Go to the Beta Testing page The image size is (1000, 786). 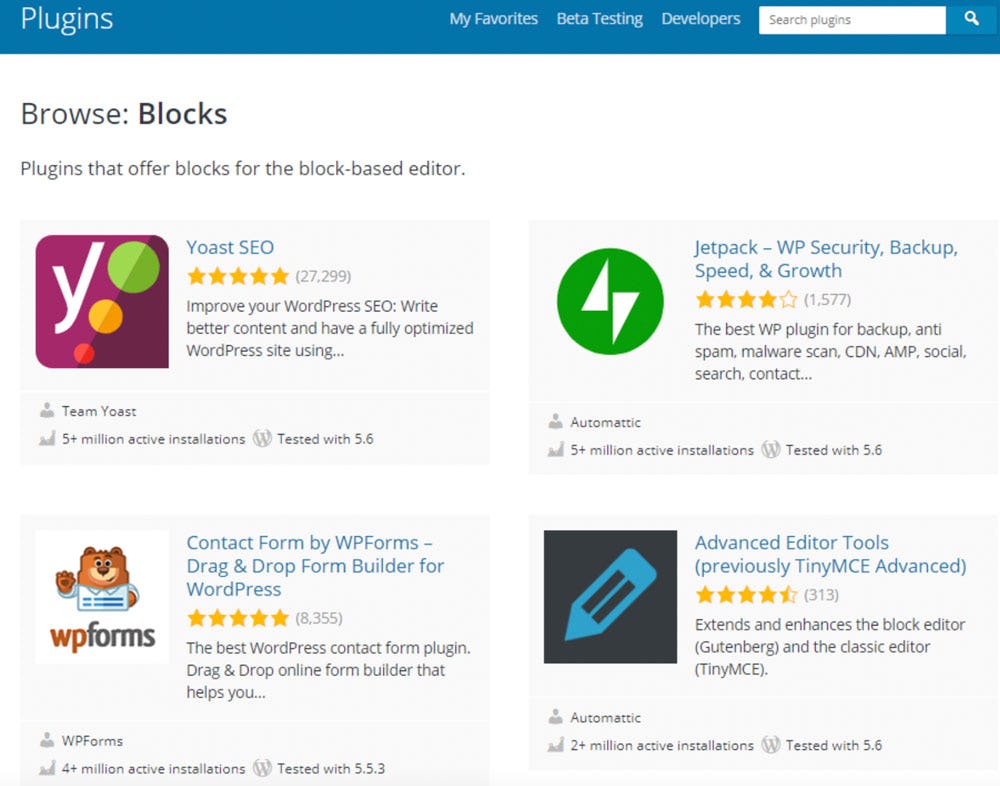click(x=599, y=19)
